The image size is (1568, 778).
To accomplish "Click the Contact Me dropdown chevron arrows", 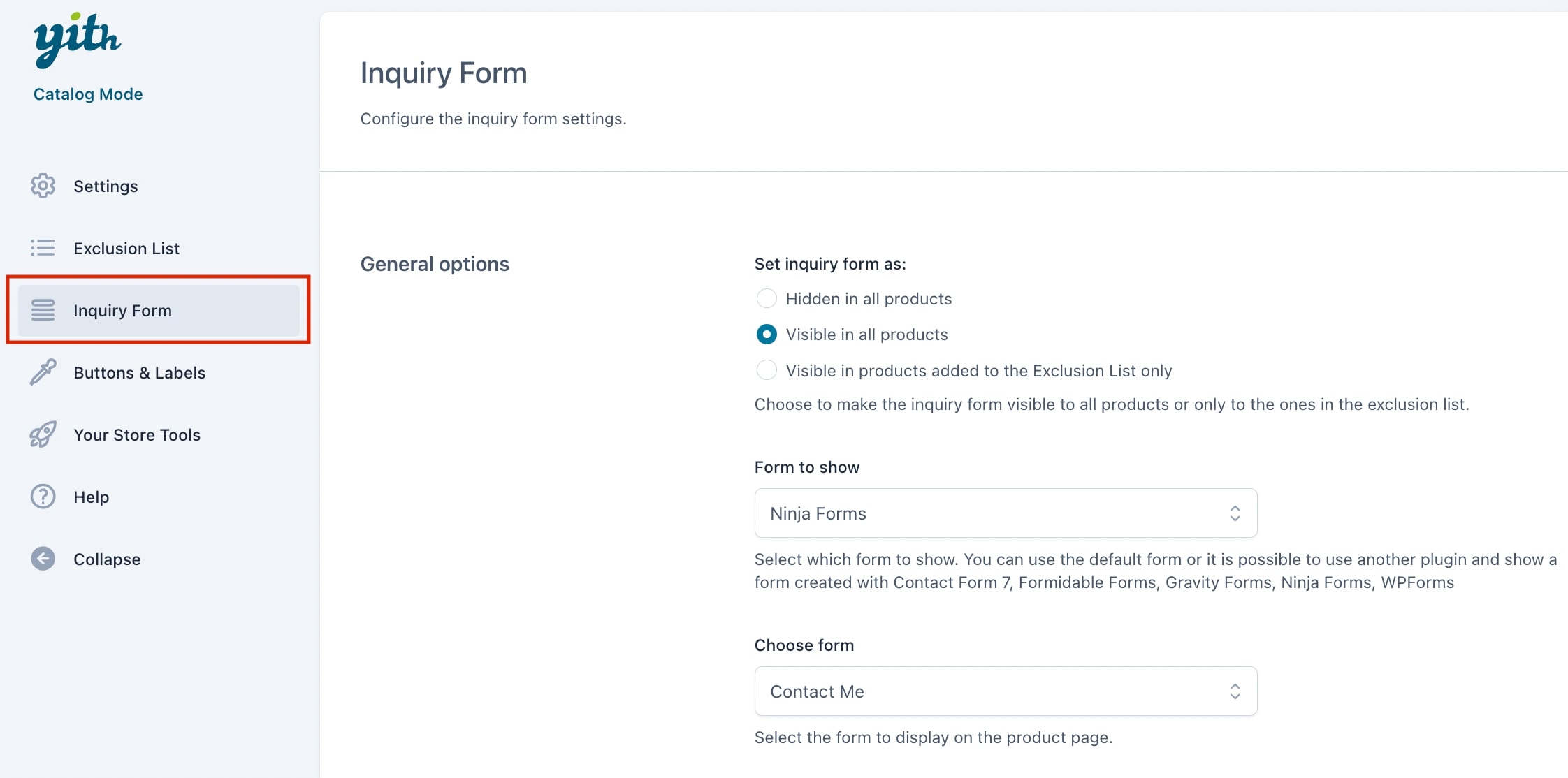I will click(x=1235, y=691).
